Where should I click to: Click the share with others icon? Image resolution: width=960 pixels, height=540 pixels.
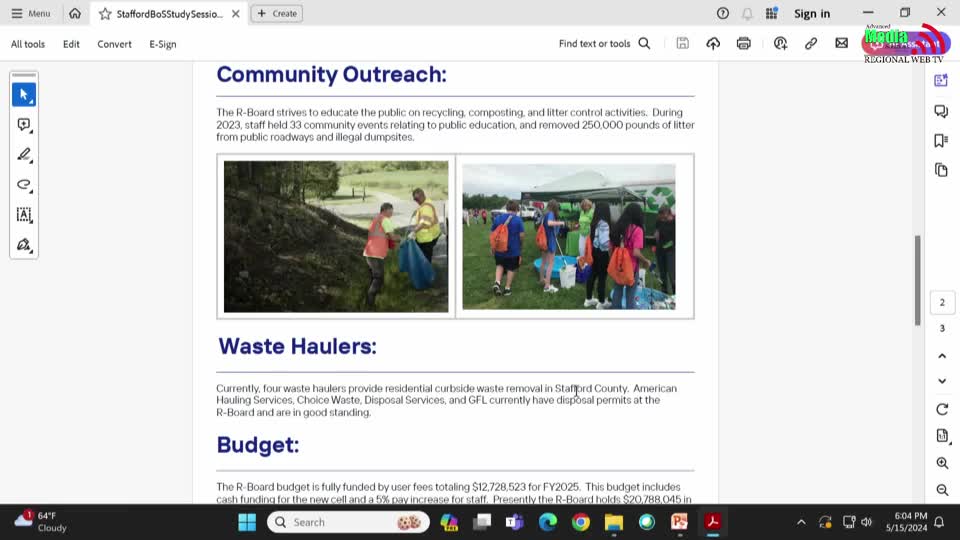(x=780, y=43)
